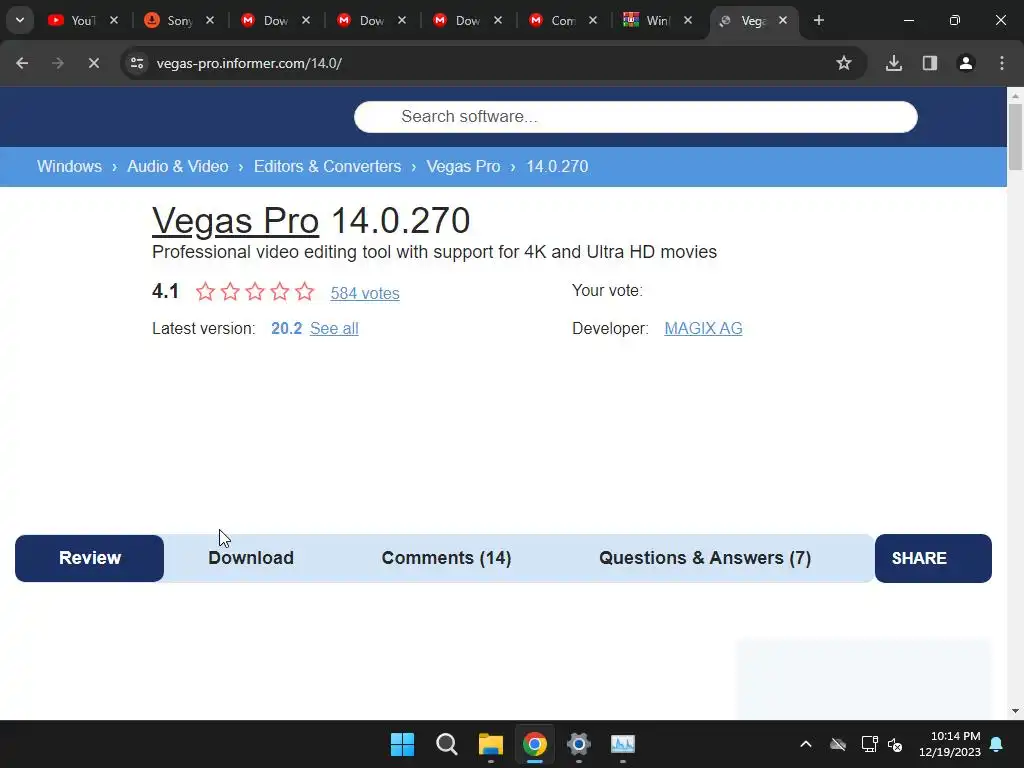View site information icon in address bar
The height and width of the screenshot is (768, 1024).
[x=137, y=63]
